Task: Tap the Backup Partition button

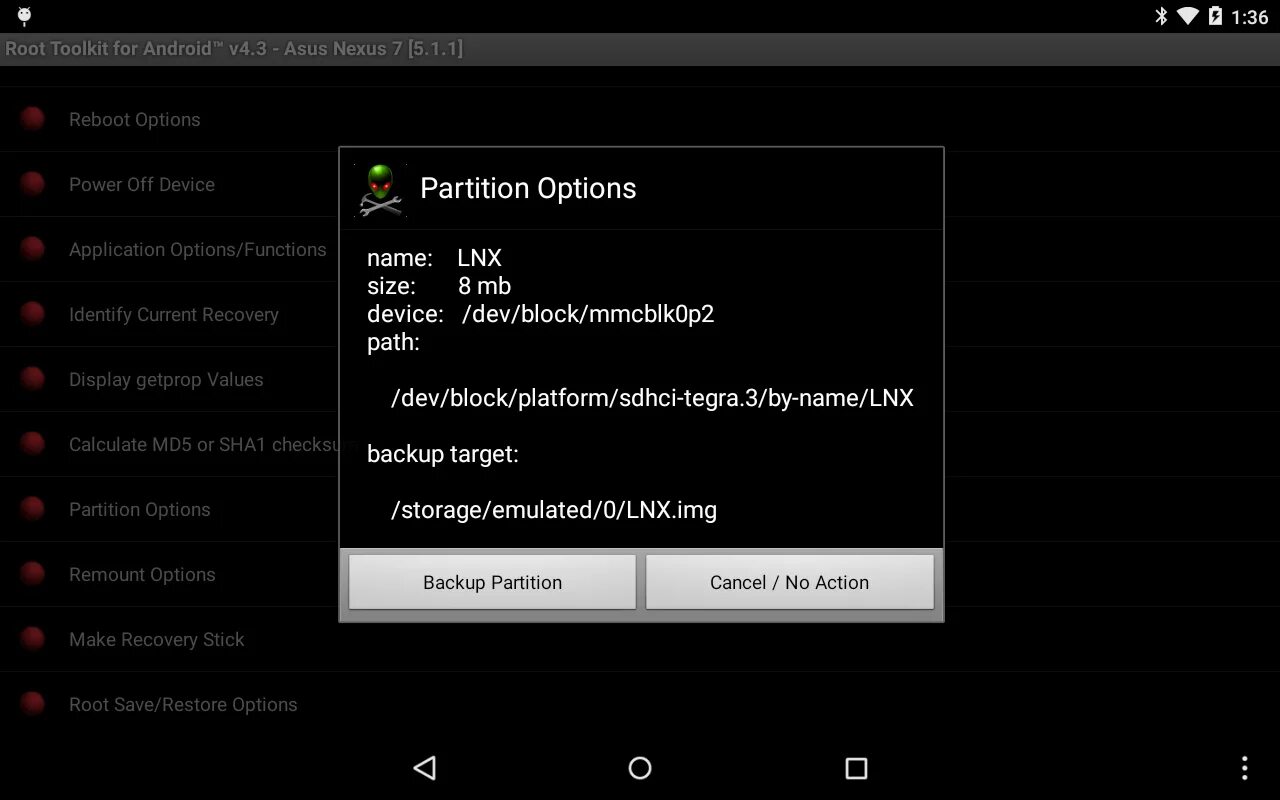Action: point(492,582)
